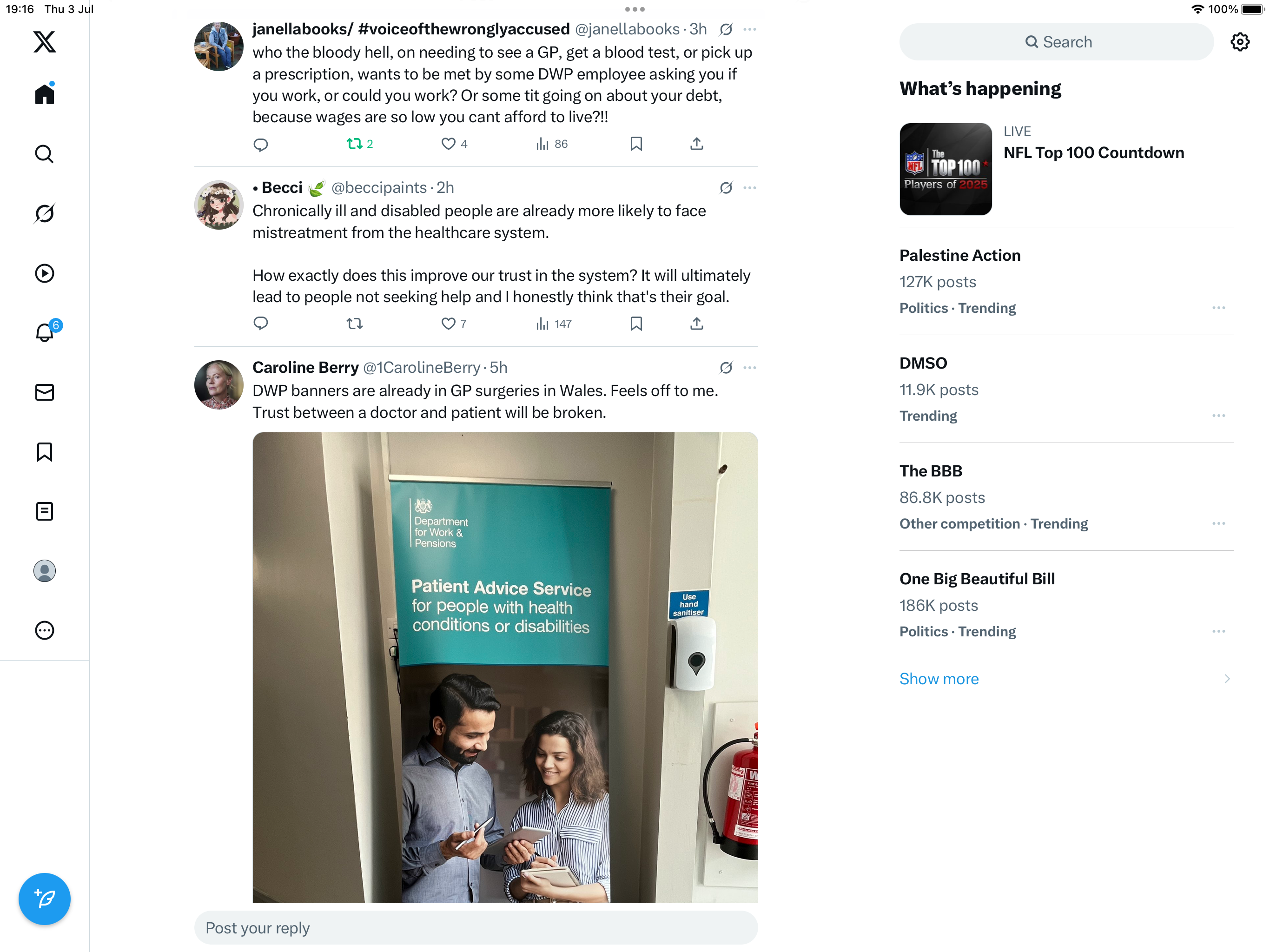Focus the Post your reply field
Screen dimensions: 1270x952
476,927
